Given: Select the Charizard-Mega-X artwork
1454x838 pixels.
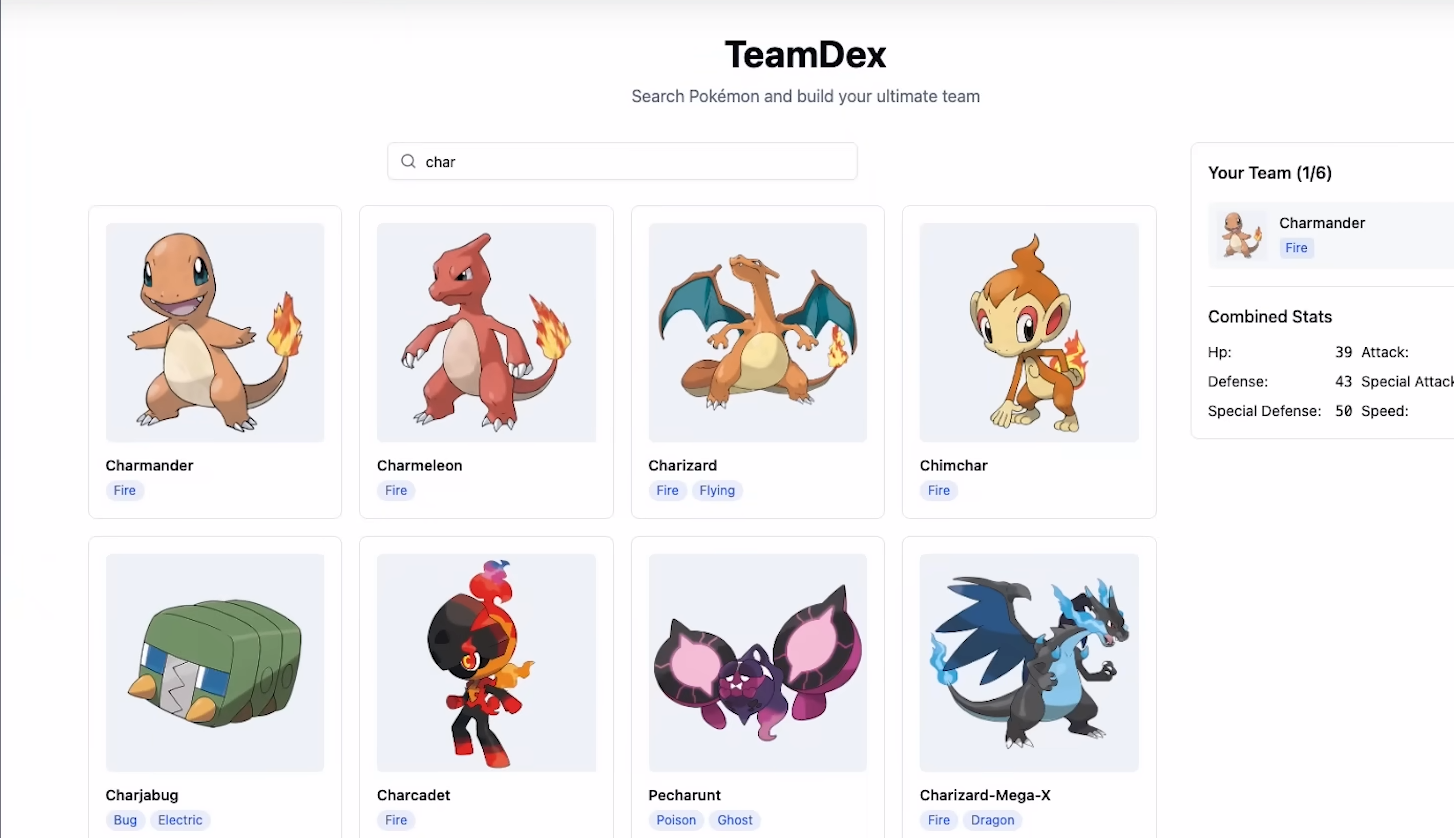Looking at the screenshot, I should click(1029, 663).
